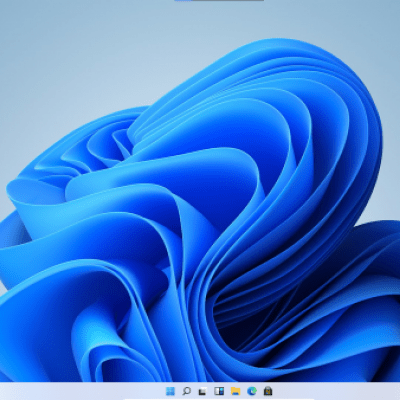Click the blue-green swirl Edge icon
The image size is (400, 400).
click(x=252, y=391)
